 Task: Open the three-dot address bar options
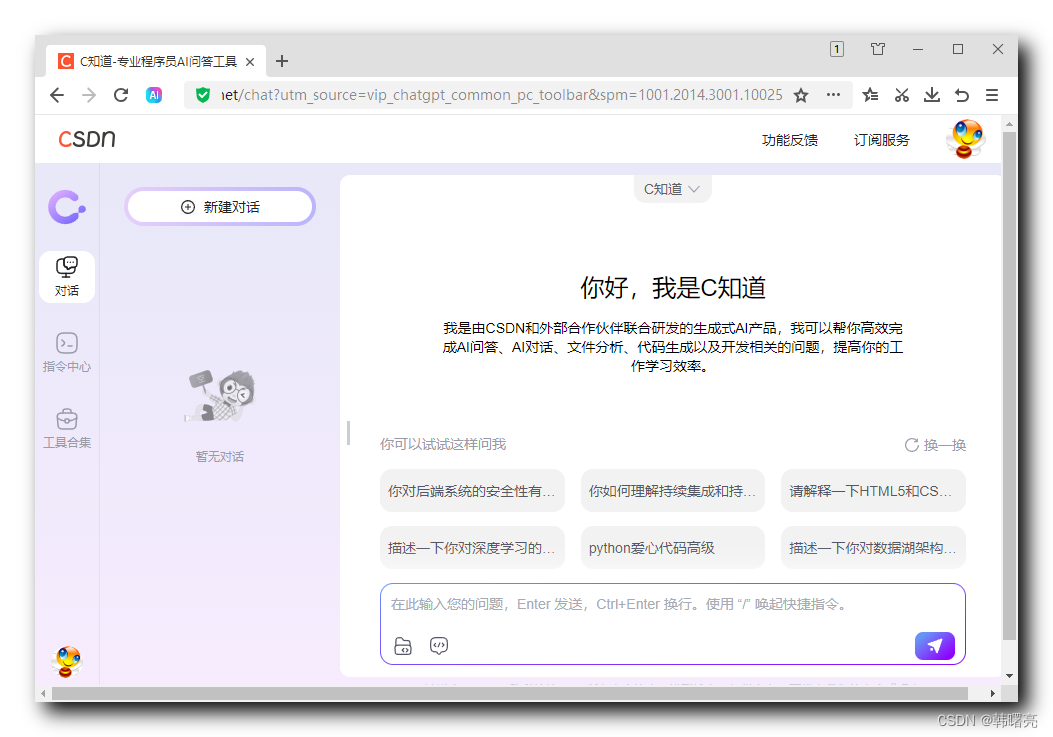(x=833, y=95)
